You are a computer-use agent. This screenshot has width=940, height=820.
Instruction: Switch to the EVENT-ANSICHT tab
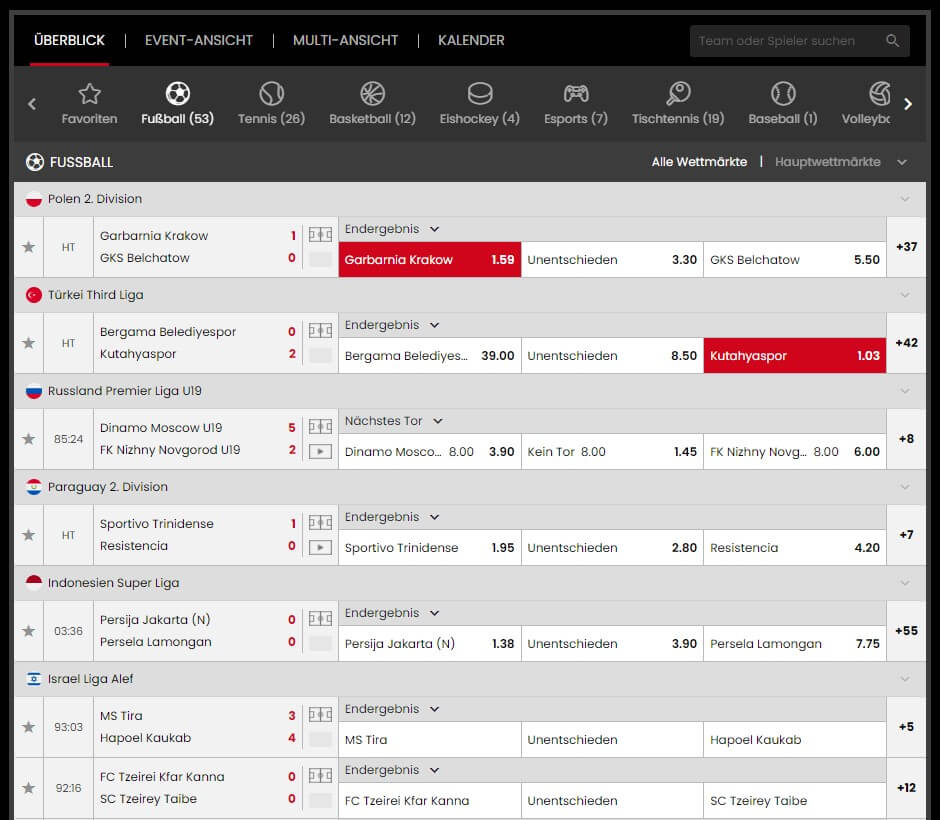[x=198, y=40]
